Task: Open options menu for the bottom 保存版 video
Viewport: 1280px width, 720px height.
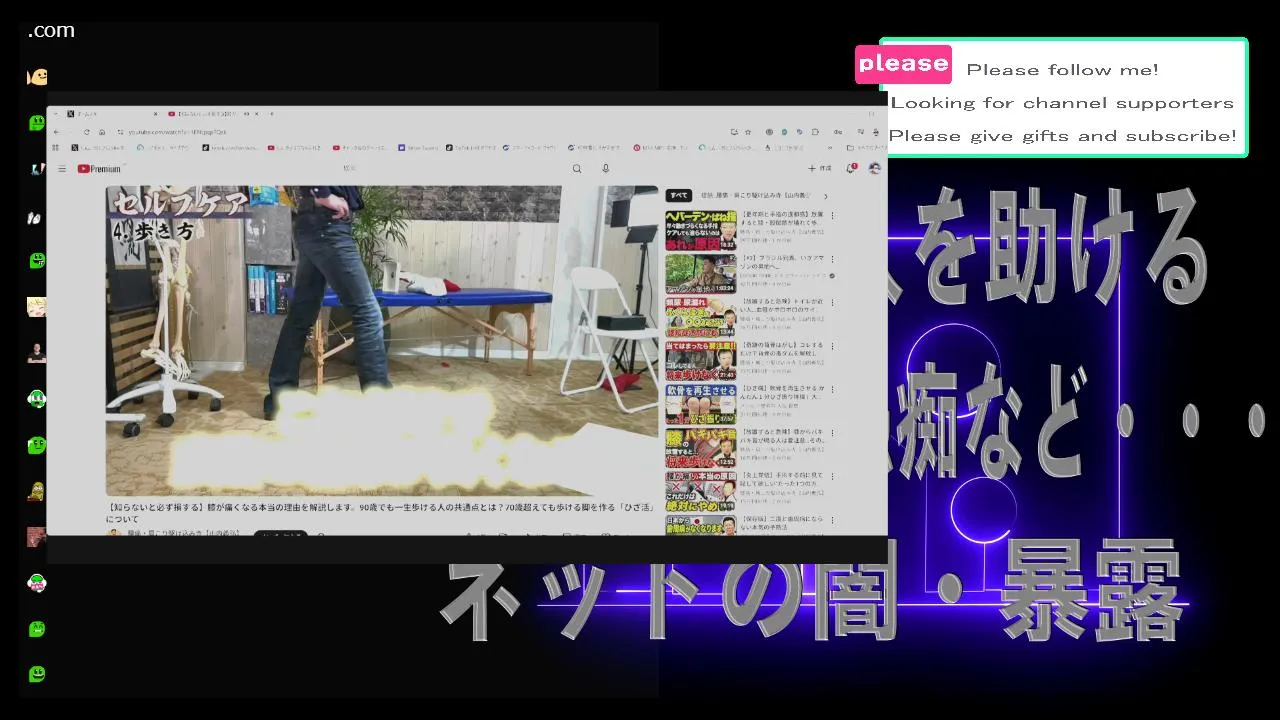Action: tap(832, 521)
